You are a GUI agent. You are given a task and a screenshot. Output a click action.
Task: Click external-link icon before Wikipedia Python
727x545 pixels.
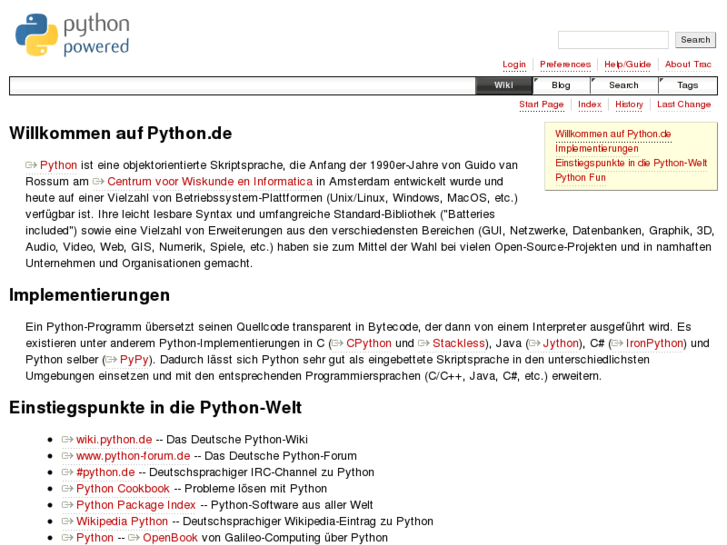coord(68,521)
